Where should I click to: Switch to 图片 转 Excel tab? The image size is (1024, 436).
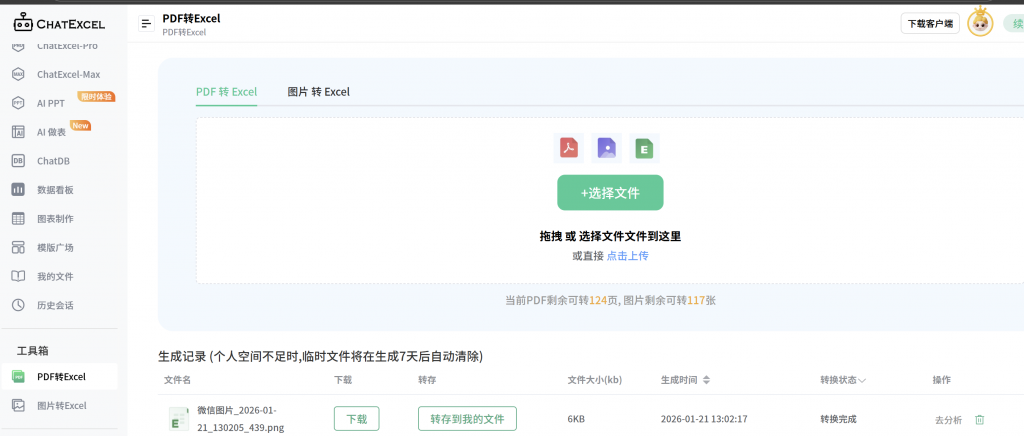tap(319, 92)
